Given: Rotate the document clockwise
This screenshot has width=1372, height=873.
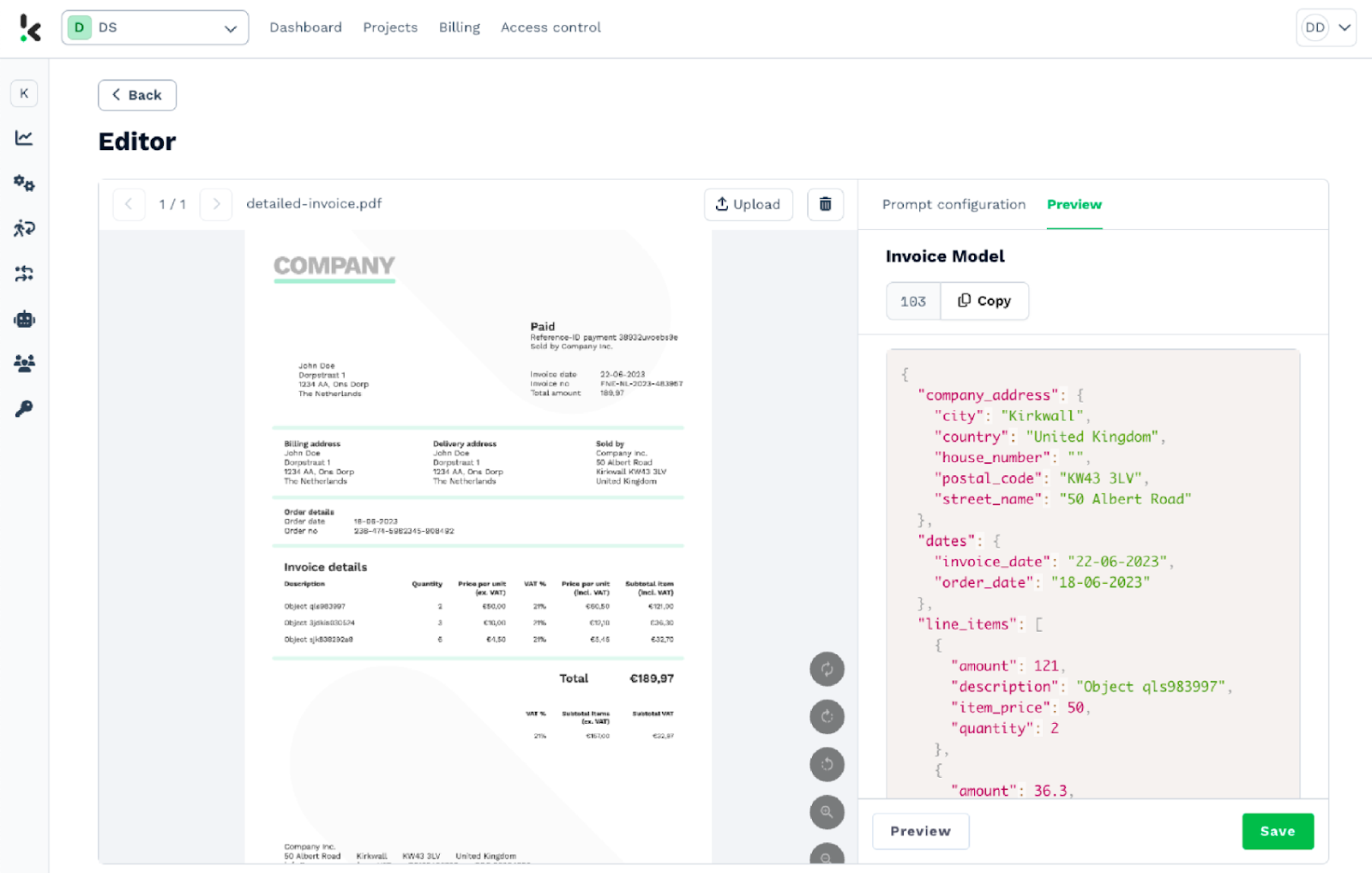Looking at the screenshot, I should click(827, 717).
